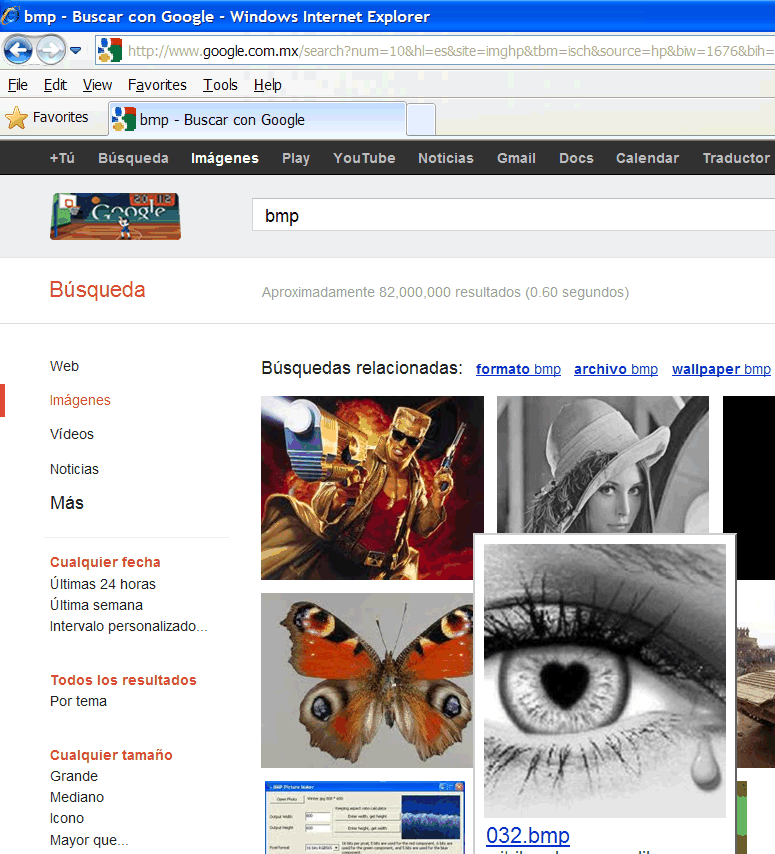Click the 032.bmp image title link
This screenshot has width=775, height=854.
pos(528,835)
